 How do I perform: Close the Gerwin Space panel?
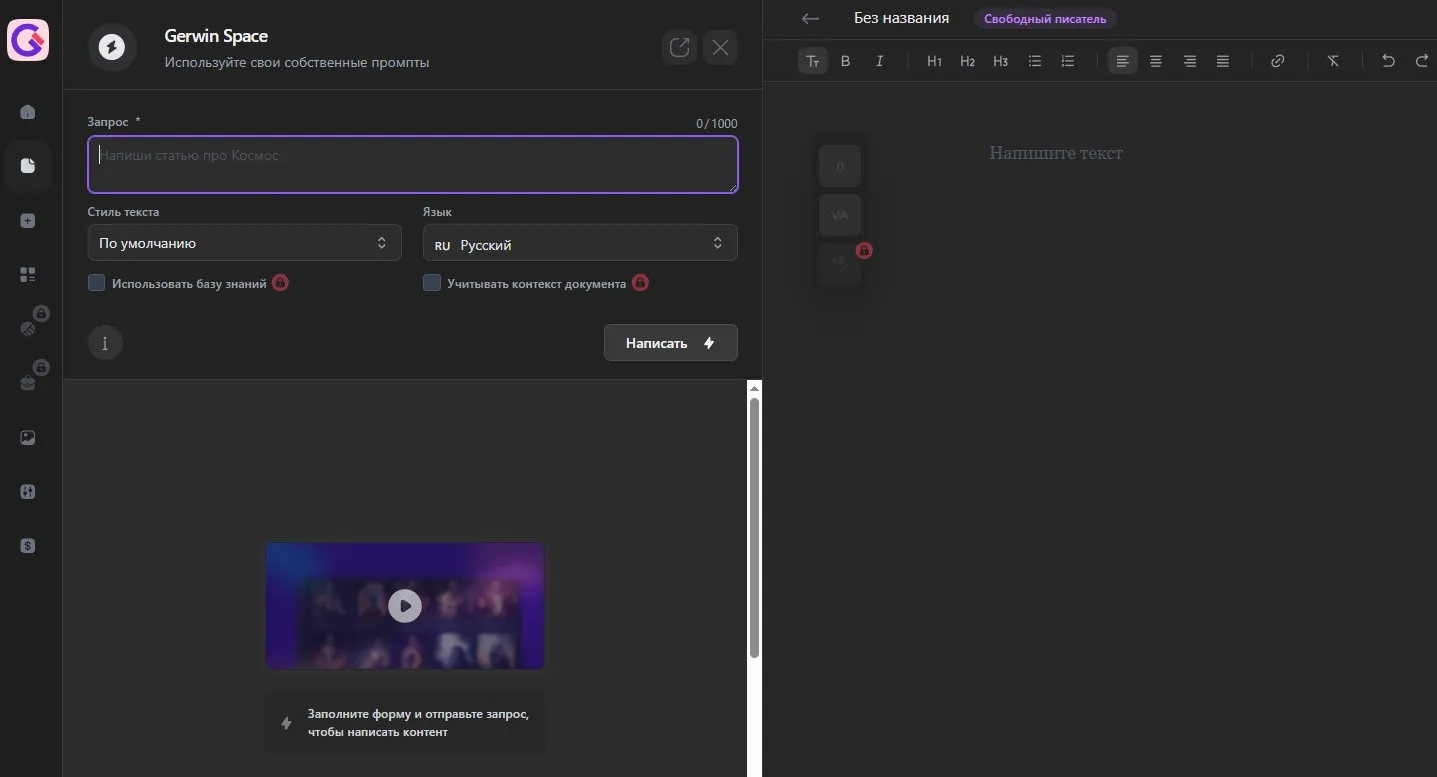click(x=720, y=47)
